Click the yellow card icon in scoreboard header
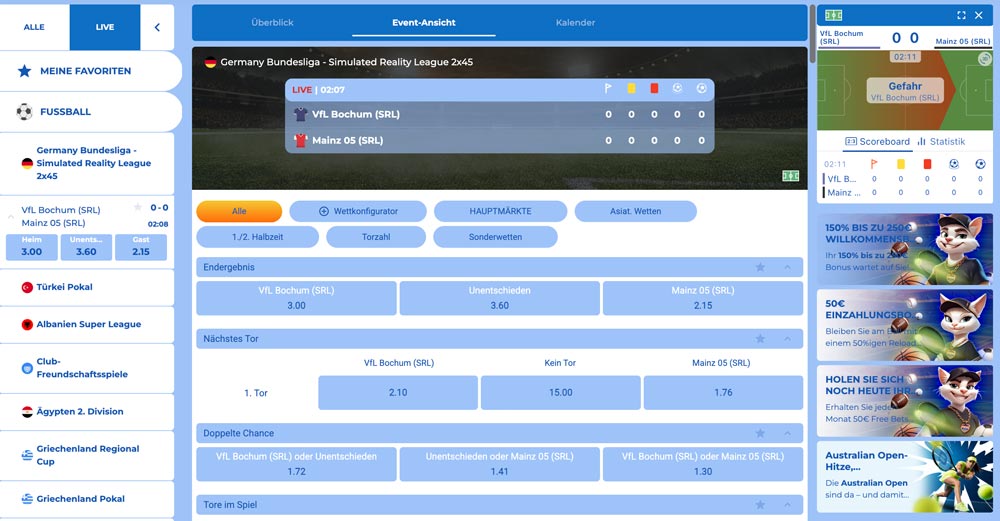 click(631, 89)
